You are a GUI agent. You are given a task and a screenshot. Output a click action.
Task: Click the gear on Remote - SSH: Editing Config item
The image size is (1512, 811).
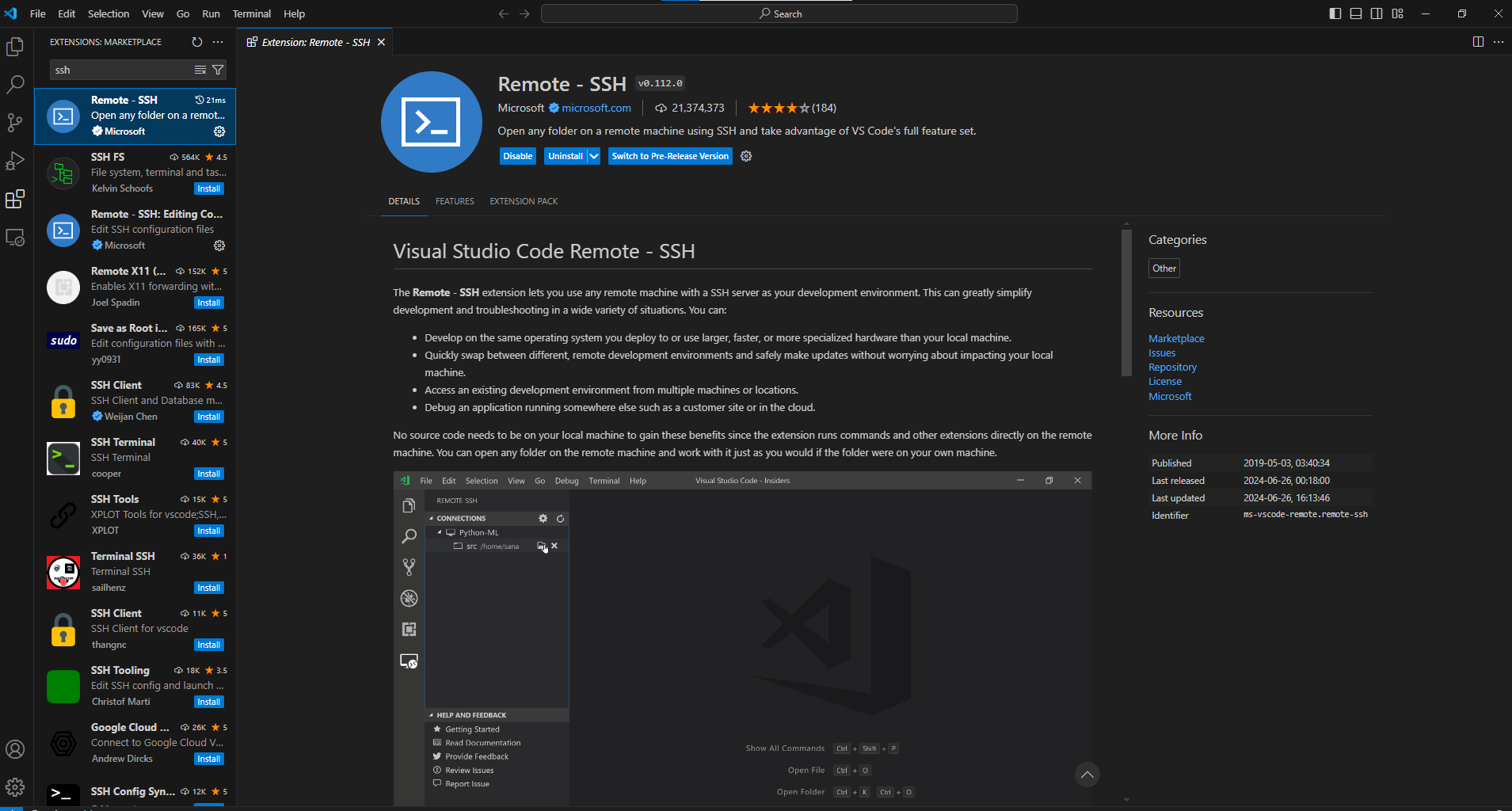click(219, 246)
